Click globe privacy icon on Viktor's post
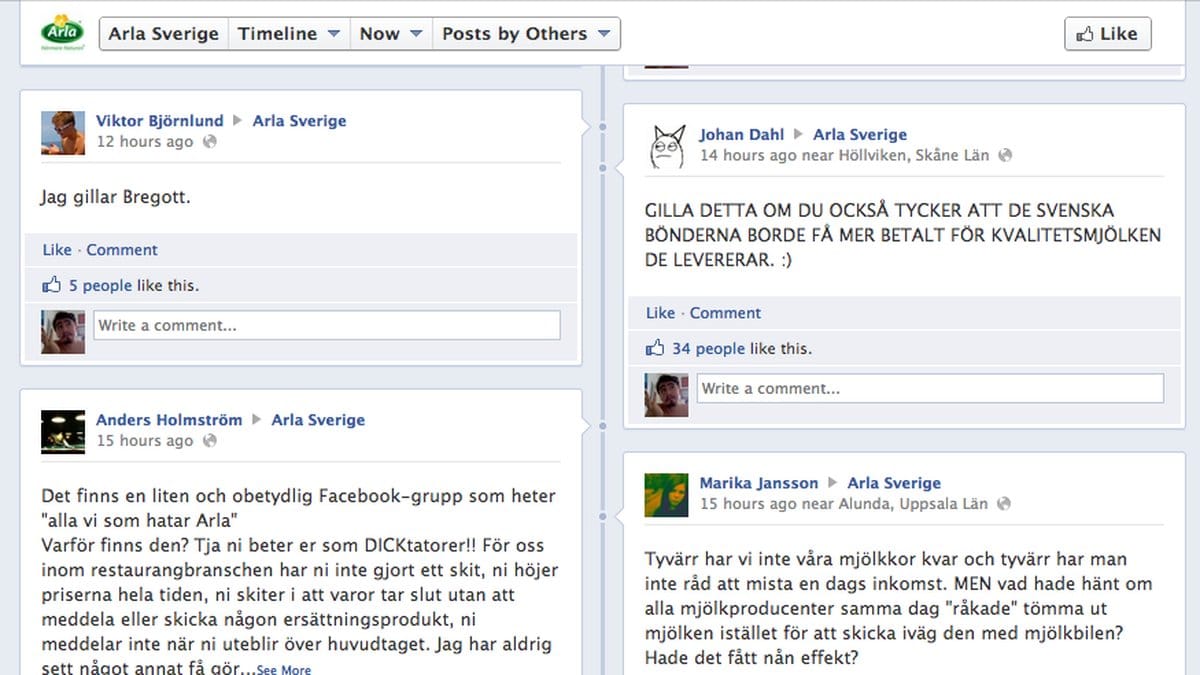Screen dimensions: 1200x675 tap(209, 142)
